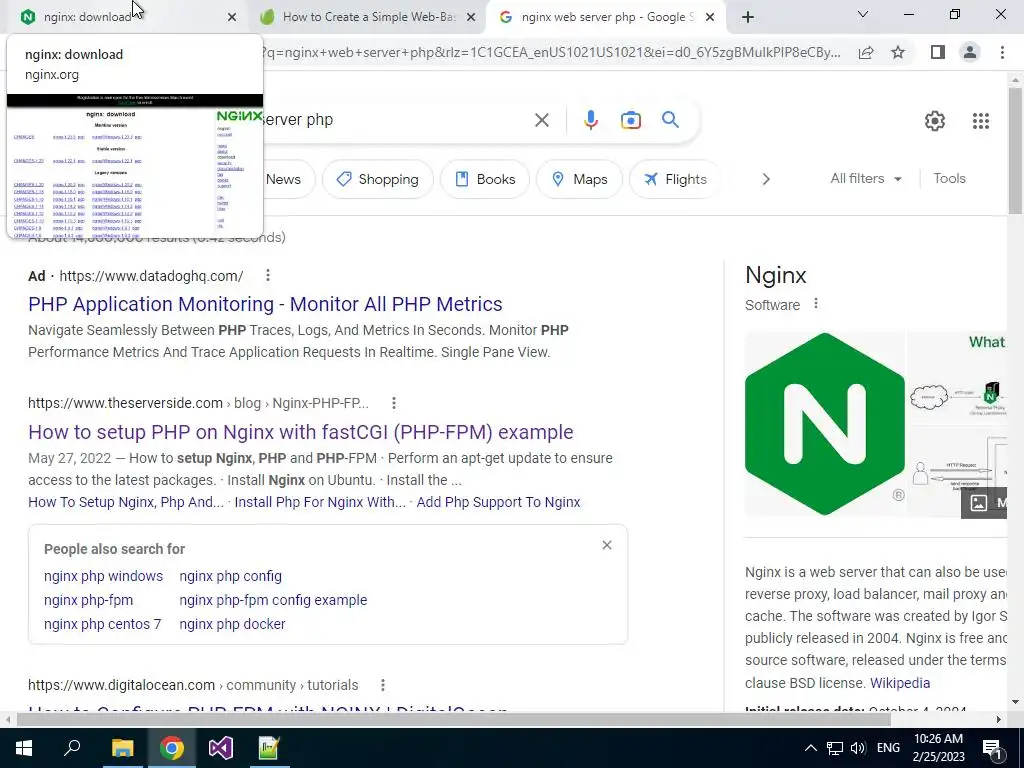This screenshot has width=1024, height=768.
Task: Open search Tools
Action: point(949,178)
